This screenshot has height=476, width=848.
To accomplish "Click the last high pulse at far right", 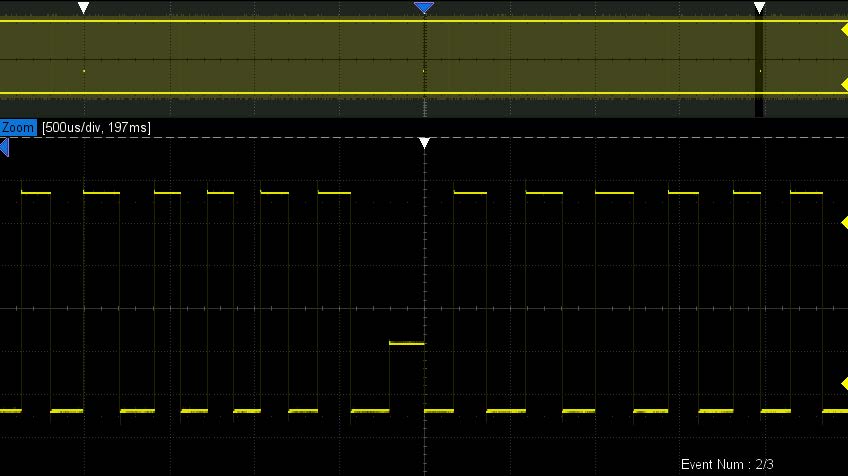I will point(807,192).
